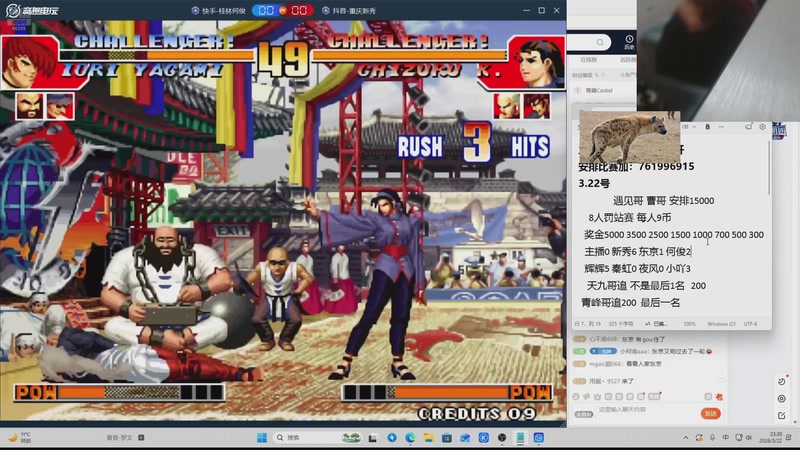Screen dimensions: 800x450
Task: Open the weather widget on taskbar
Action: [20, 437]
